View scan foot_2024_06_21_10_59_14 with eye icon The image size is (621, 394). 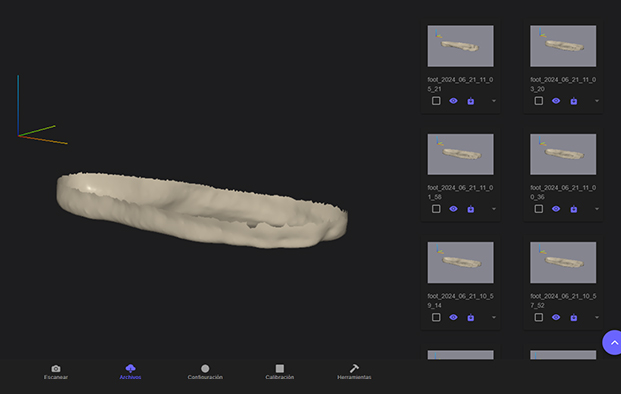click(x=453, y=317)
